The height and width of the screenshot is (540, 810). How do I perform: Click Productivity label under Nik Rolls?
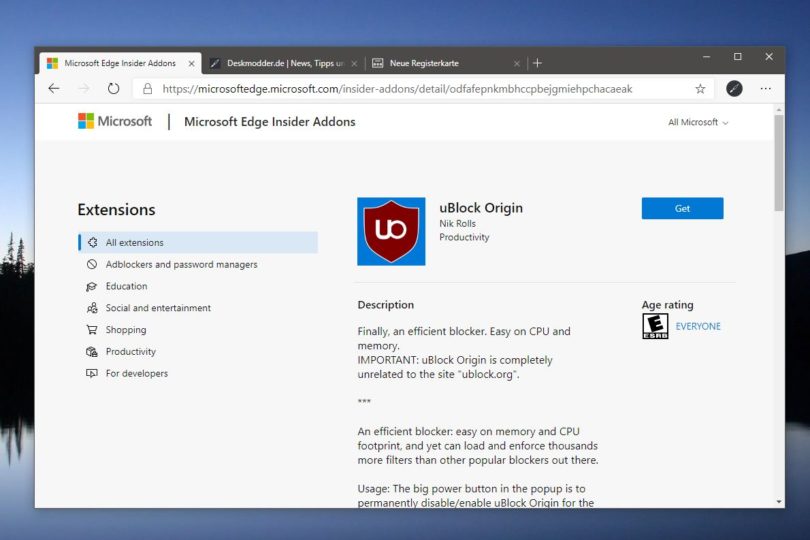pyautogui.click(x=464, y=237)
